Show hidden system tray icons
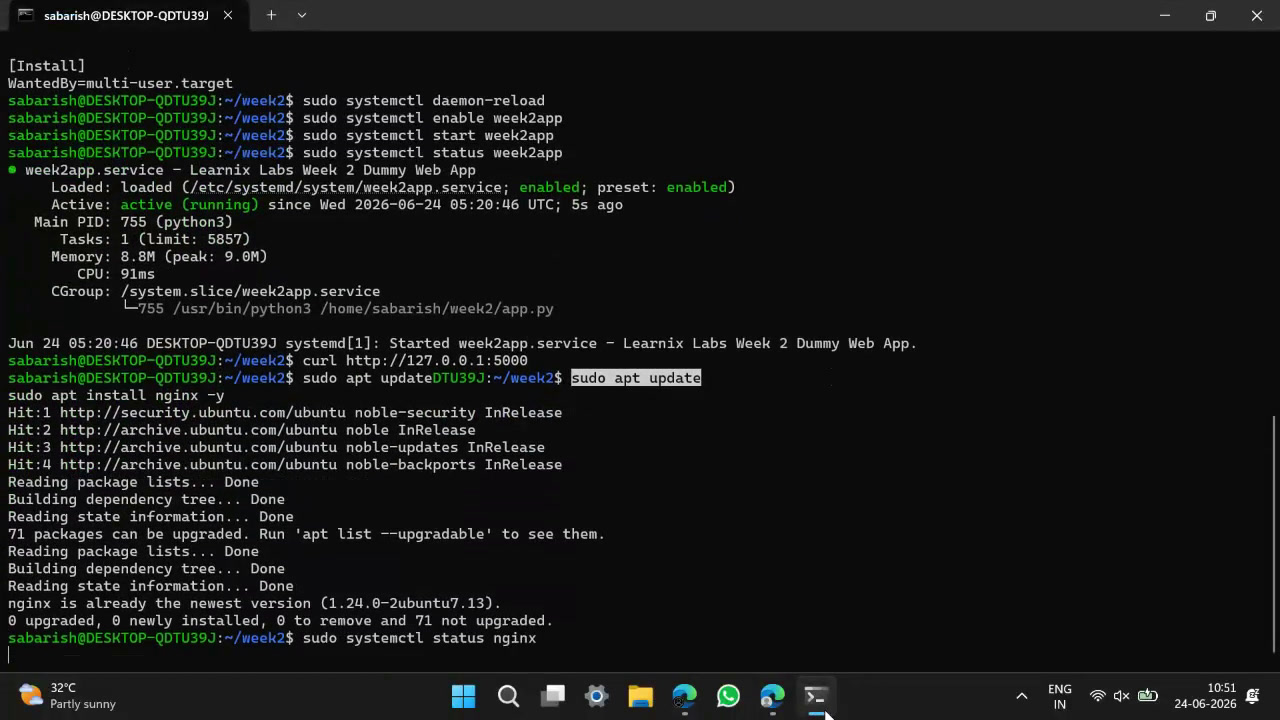The image size is (1280, 720). coord(1021,696)
